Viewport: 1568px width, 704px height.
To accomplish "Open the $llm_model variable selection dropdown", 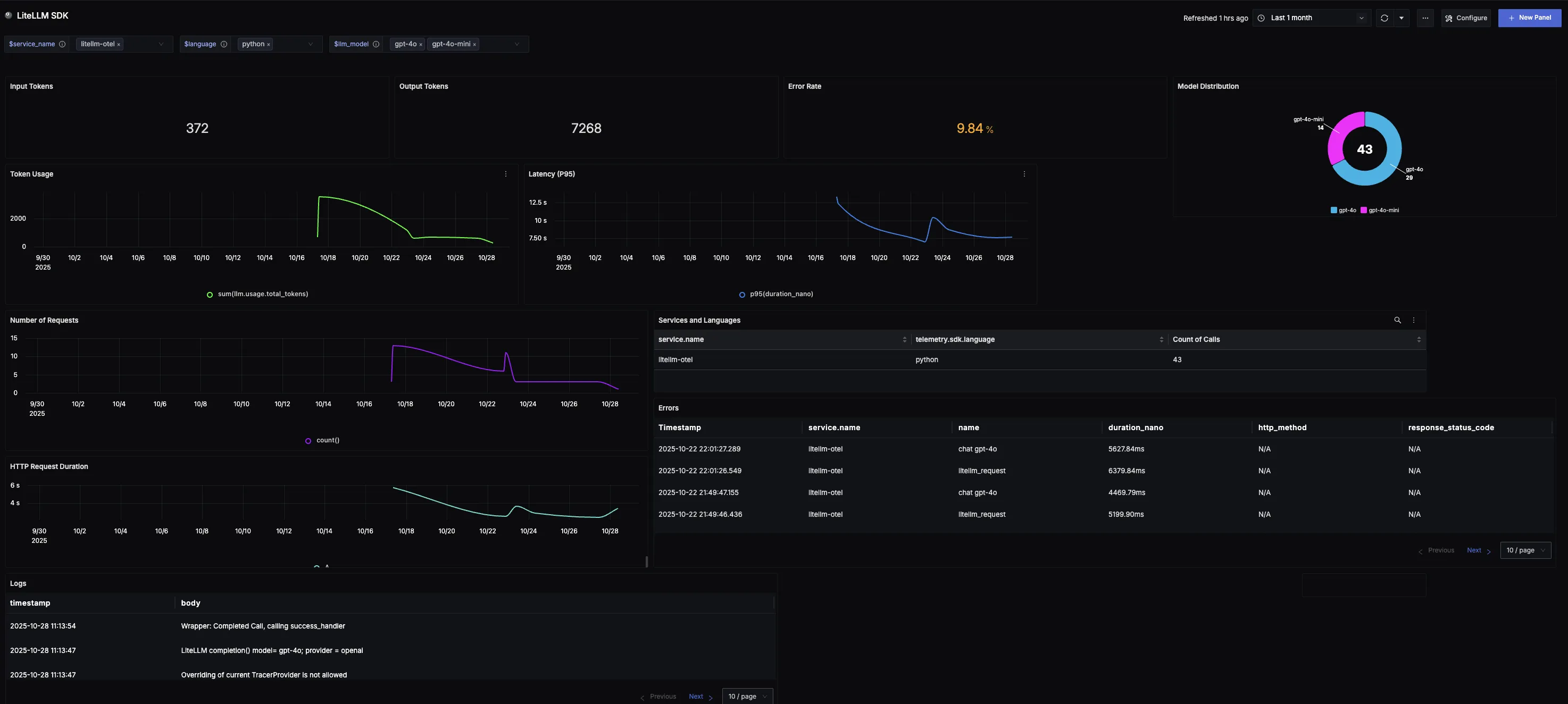I will (517, 44).
